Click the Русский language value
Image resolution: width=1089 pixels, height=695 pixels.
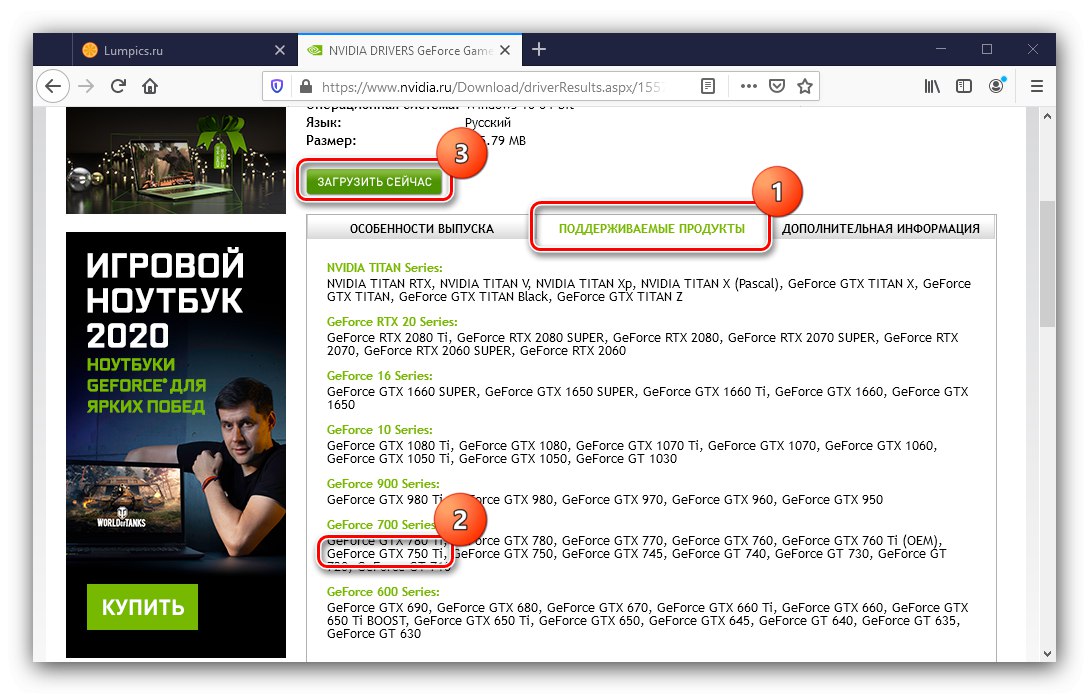(x=488, y=123)
